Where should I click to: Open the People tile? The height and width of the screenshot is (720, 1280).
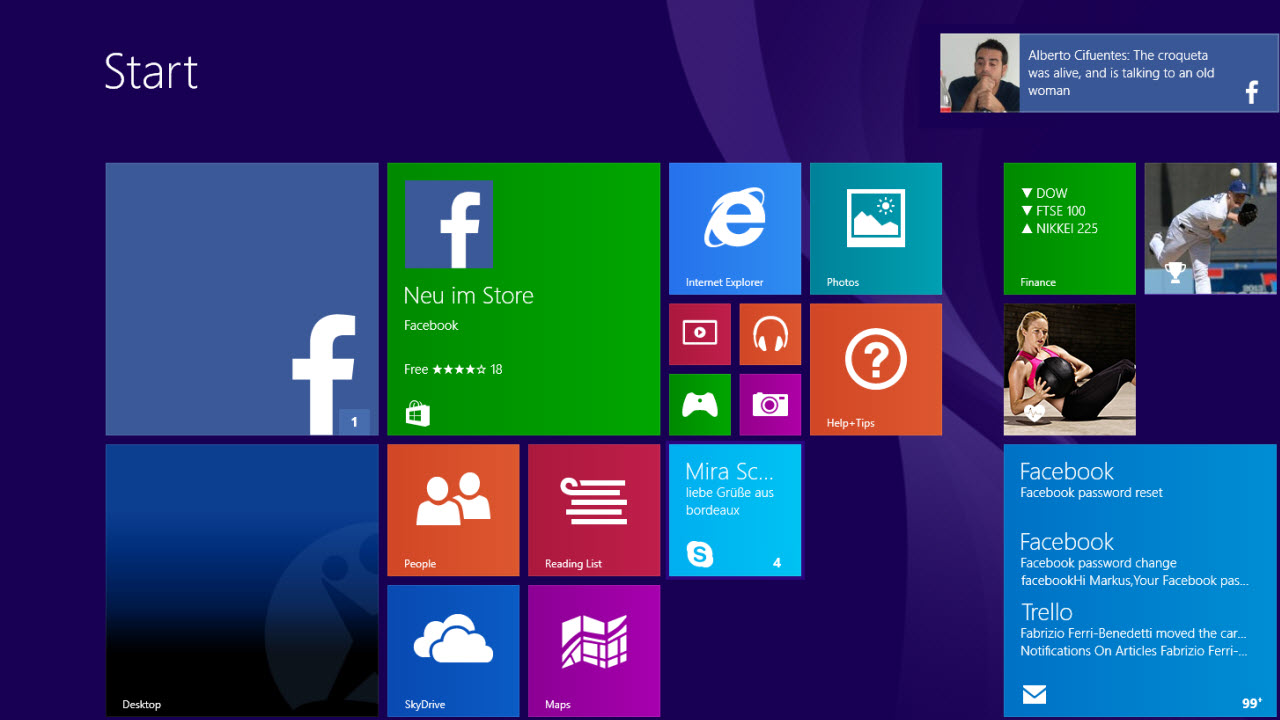click(x=453, y=510)
